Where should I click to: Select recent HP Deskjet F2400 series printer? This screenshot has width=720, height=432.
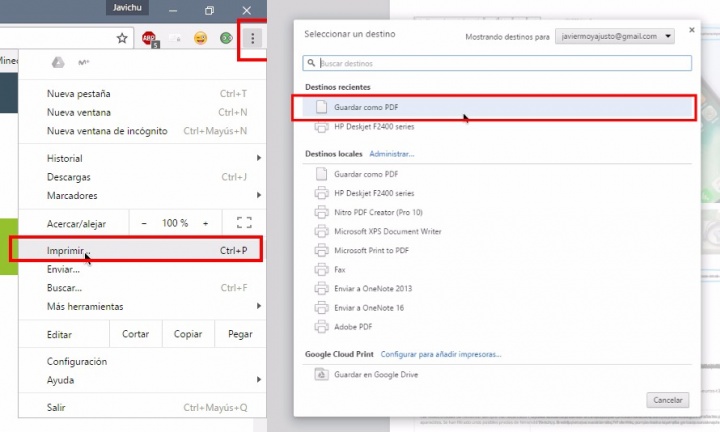(497, 127)
